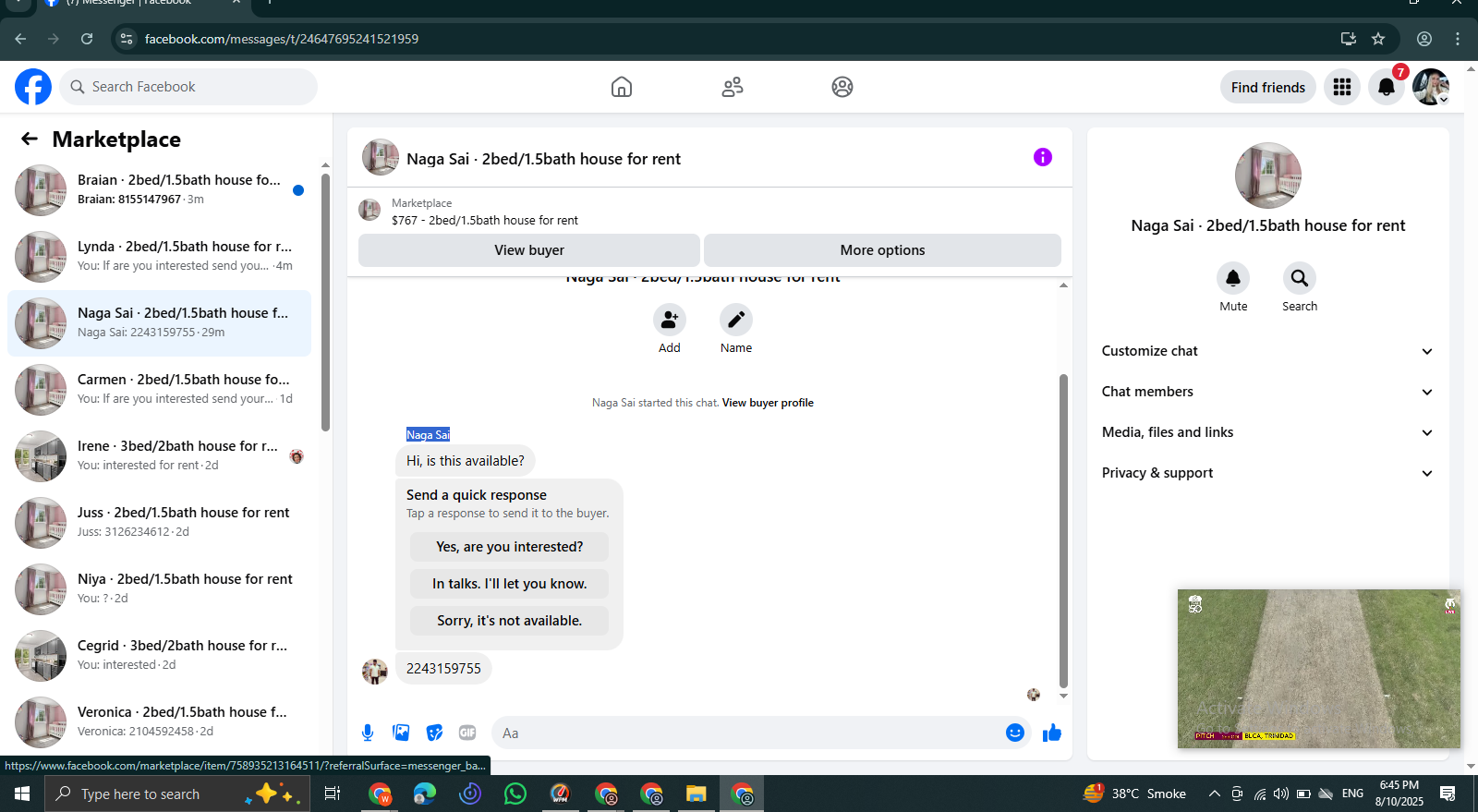
Task: Expand Media, files and links section
Action: [x=1268, y=432]
